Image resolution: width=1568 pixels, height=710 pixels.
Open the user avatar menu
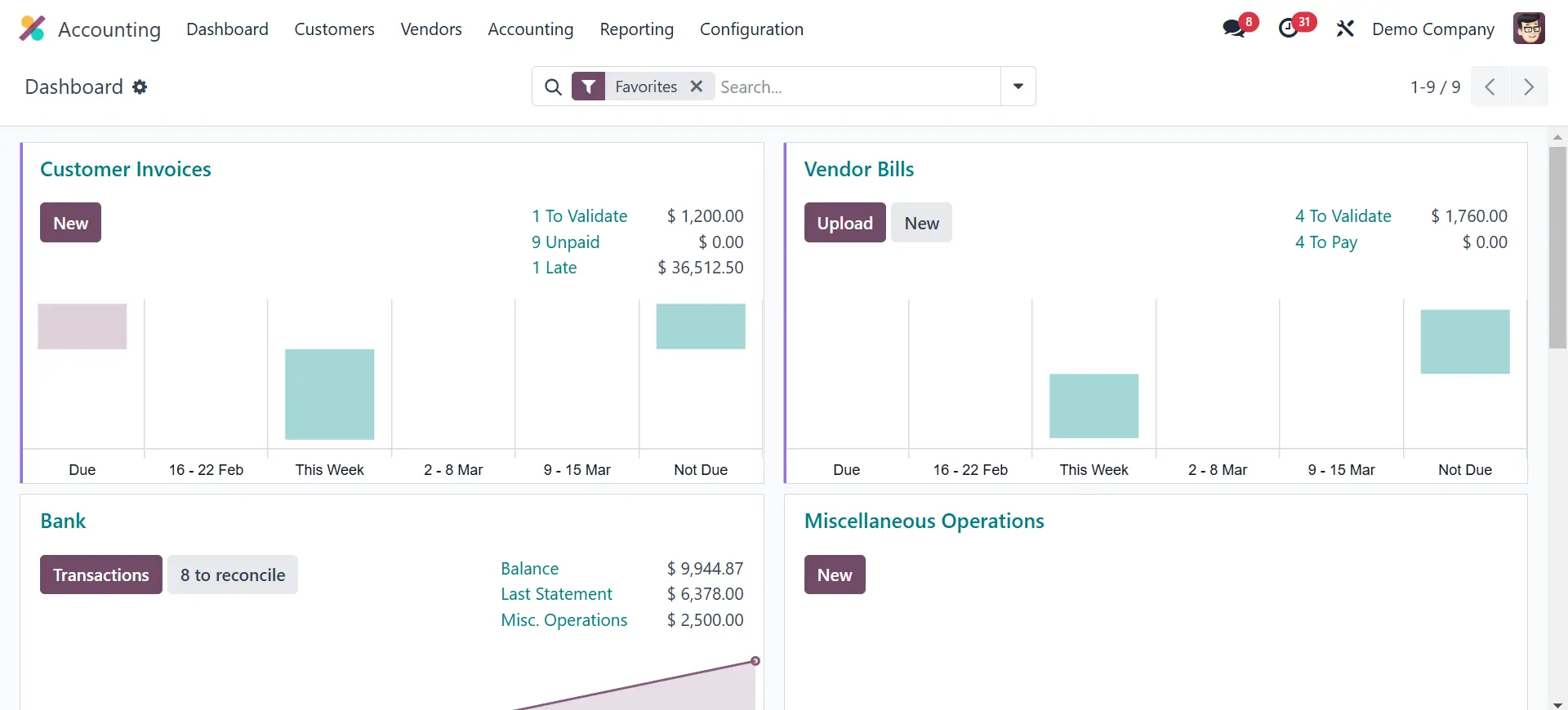pyautogui.click(x=1529, y=29)
